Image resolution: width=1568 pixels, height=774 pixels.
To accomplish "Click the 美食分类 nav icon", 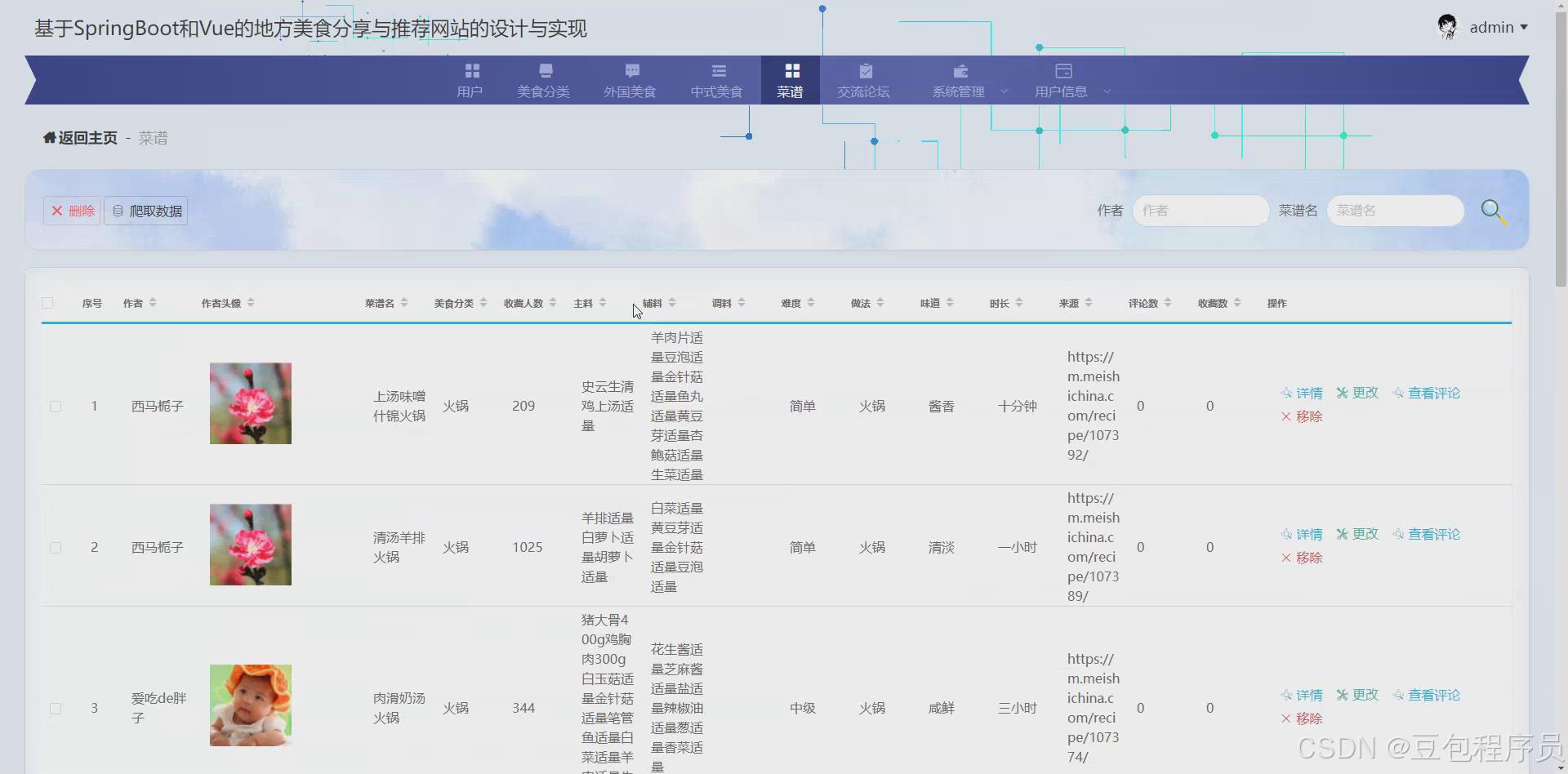I will [546, 71].
